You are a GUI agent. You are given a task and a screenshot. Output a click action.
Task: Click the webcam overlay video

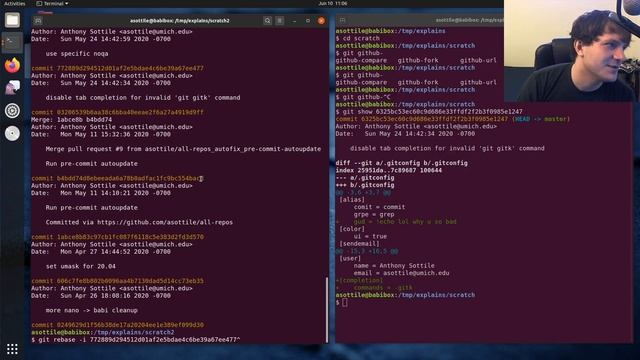(572, 51)
